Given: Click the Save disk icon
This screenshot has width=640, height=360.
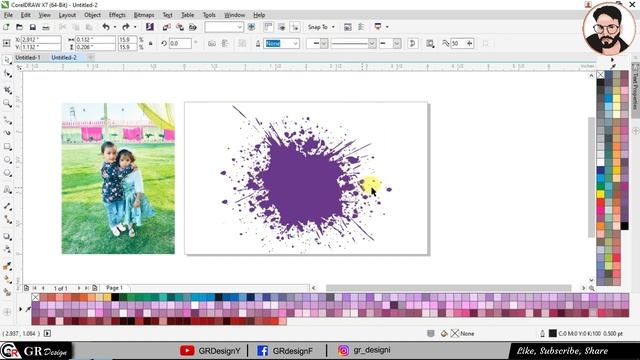Looking at the screenshot, I should click(33, 27).
